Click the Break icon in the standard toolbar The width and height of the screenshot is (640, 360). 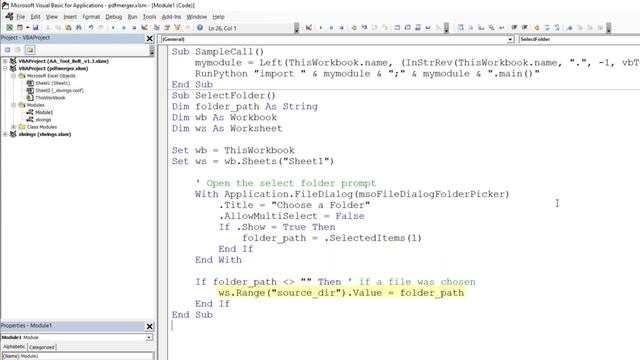point(123,28)
